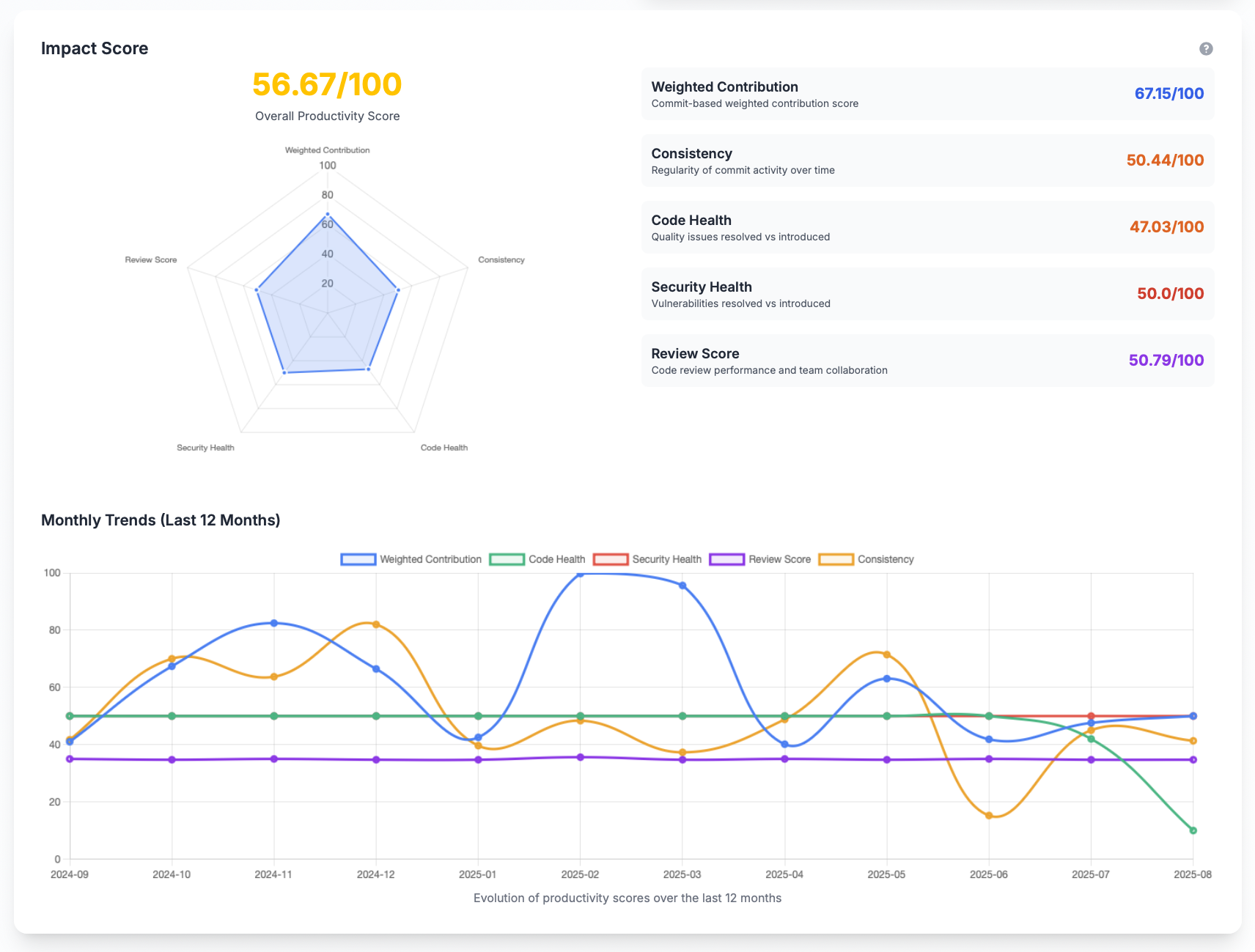
Task: Click the radar chart's Security Health vertex
Action: (x=284, y=373)
